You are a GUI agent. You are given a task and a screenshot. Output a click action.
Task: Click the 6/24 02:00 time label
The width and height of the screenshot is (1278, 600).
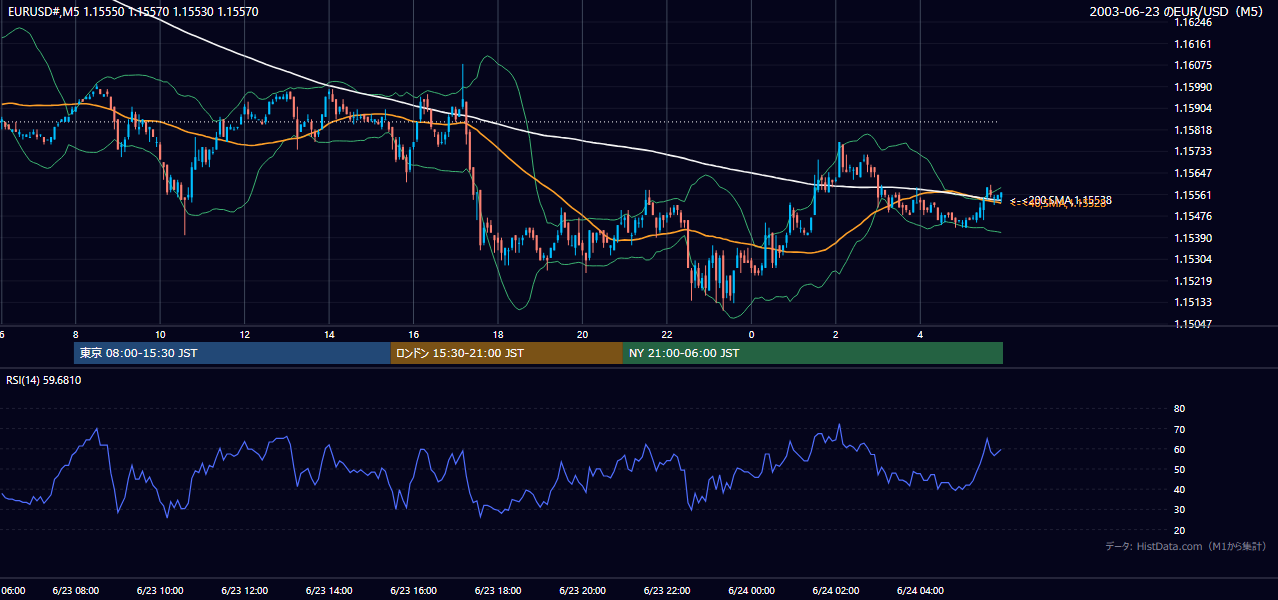[x=836, y=591]
